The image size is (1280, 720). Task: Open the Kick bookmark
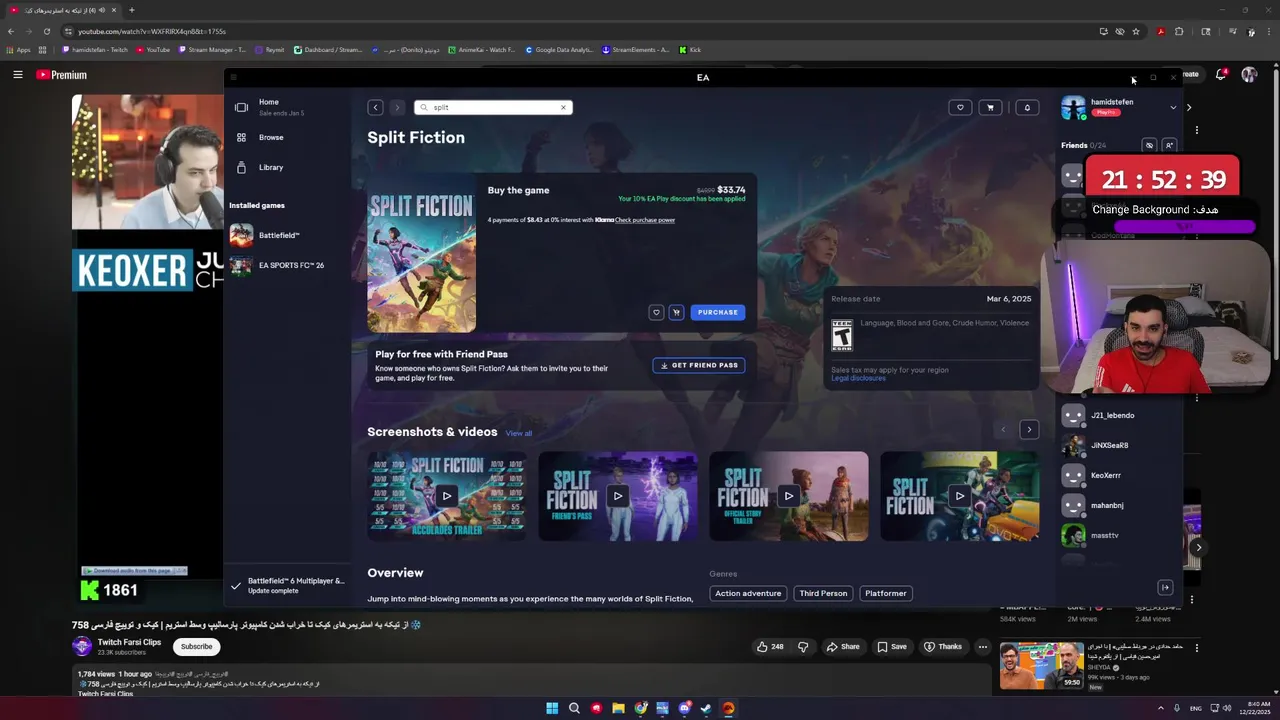(690, 50)
